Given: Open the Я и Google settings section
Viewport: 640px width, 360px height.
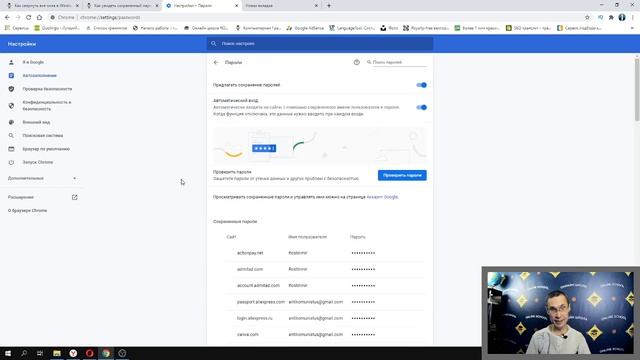Looking at the screenshot, I should [33, 62].
